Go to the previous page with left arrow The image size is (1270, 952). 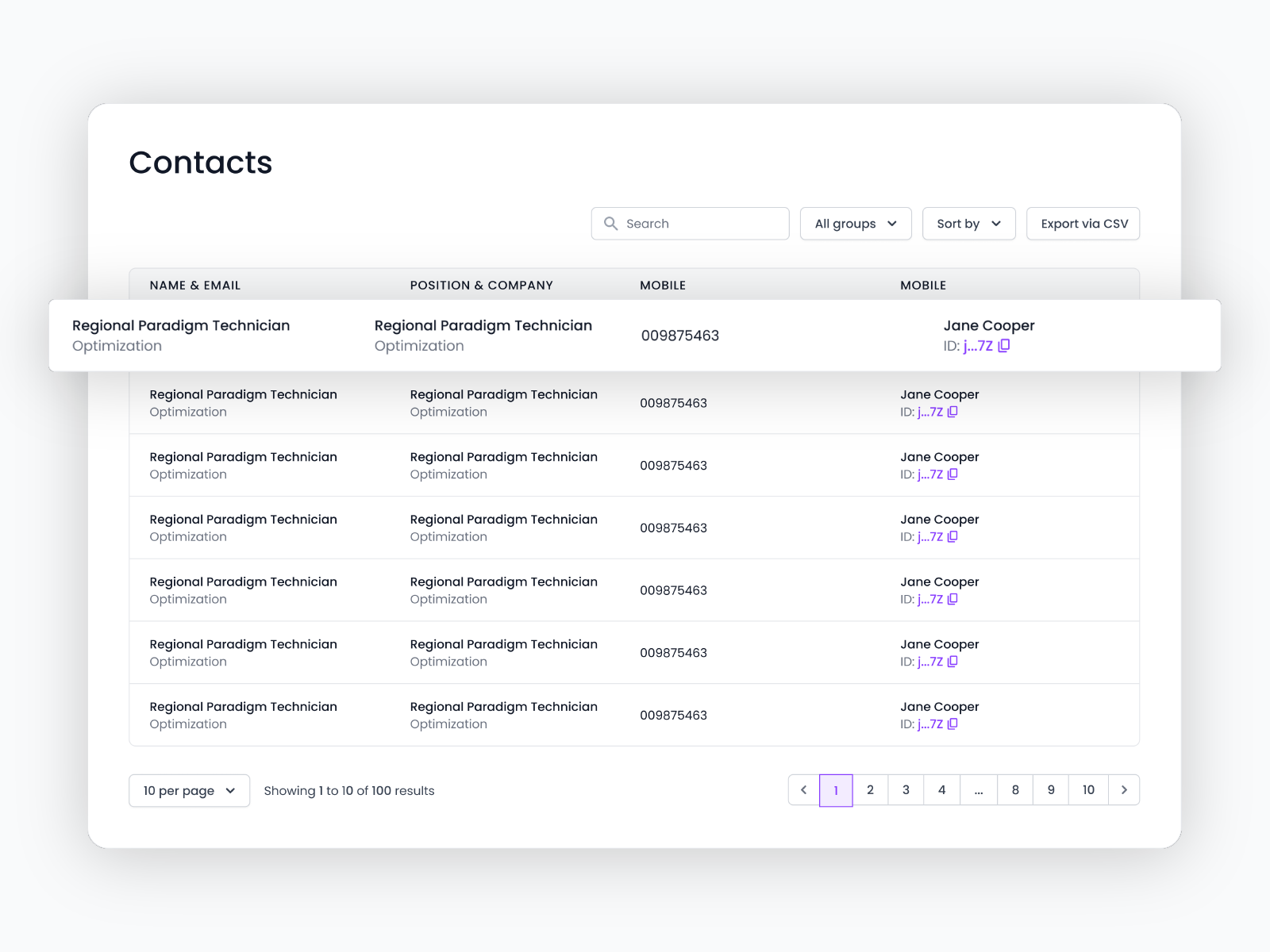(x=803, y=790)
